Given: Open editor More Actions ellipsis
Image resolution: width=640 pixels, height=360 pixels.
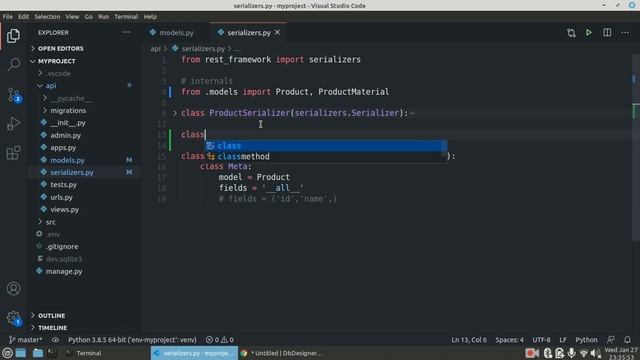Looking at the screenshot, I should click(x=625, y=33).
